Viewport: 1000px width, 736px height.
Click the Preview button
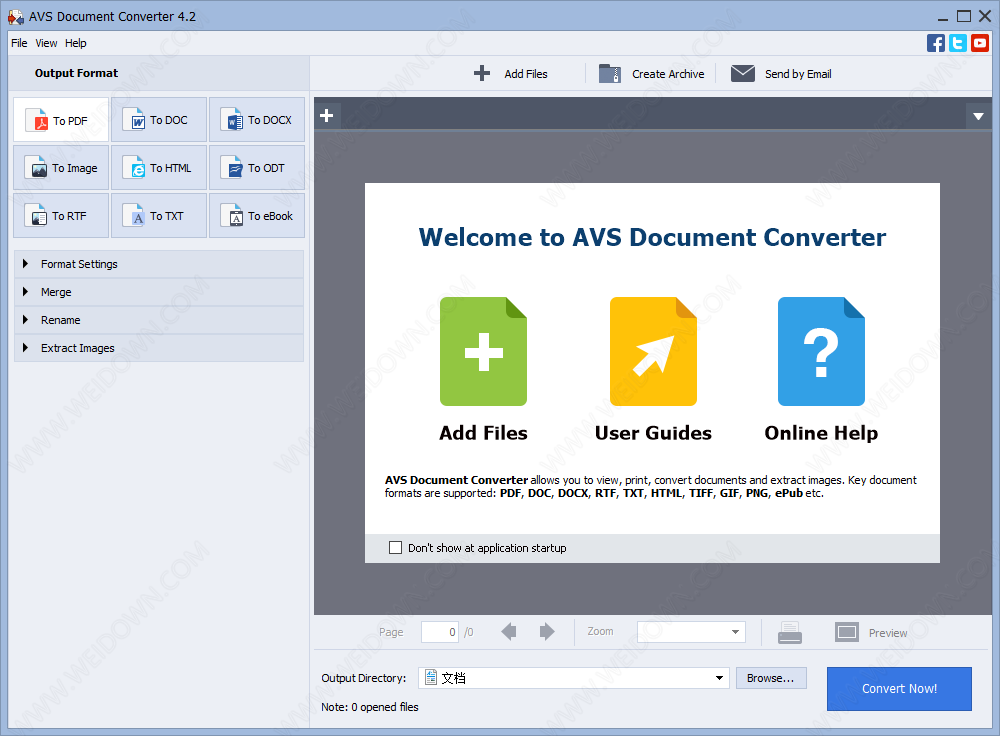(x=871, y=633)
